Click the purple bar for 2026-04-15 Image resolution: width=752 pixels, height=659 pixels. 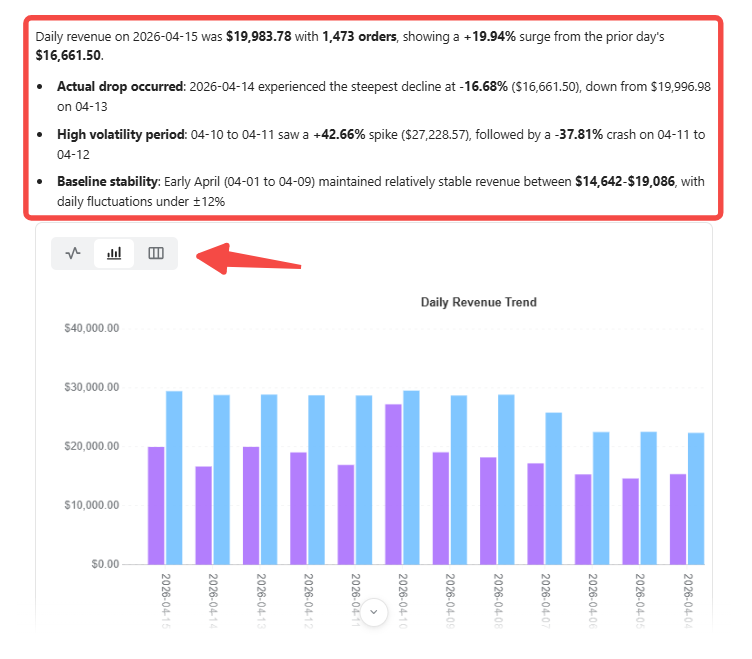click(156, 505)
